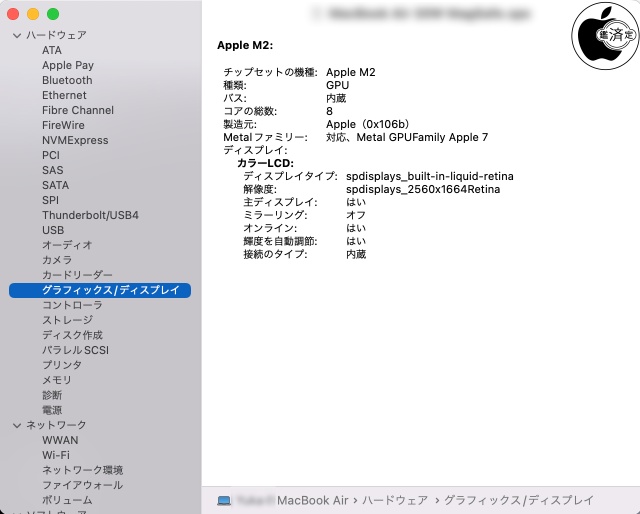Screen dimensions: 640x514
Task: Click the highlighted グラフィックス/ディスプレイ item
Action: pyautogui.click(x=110, y=290)
